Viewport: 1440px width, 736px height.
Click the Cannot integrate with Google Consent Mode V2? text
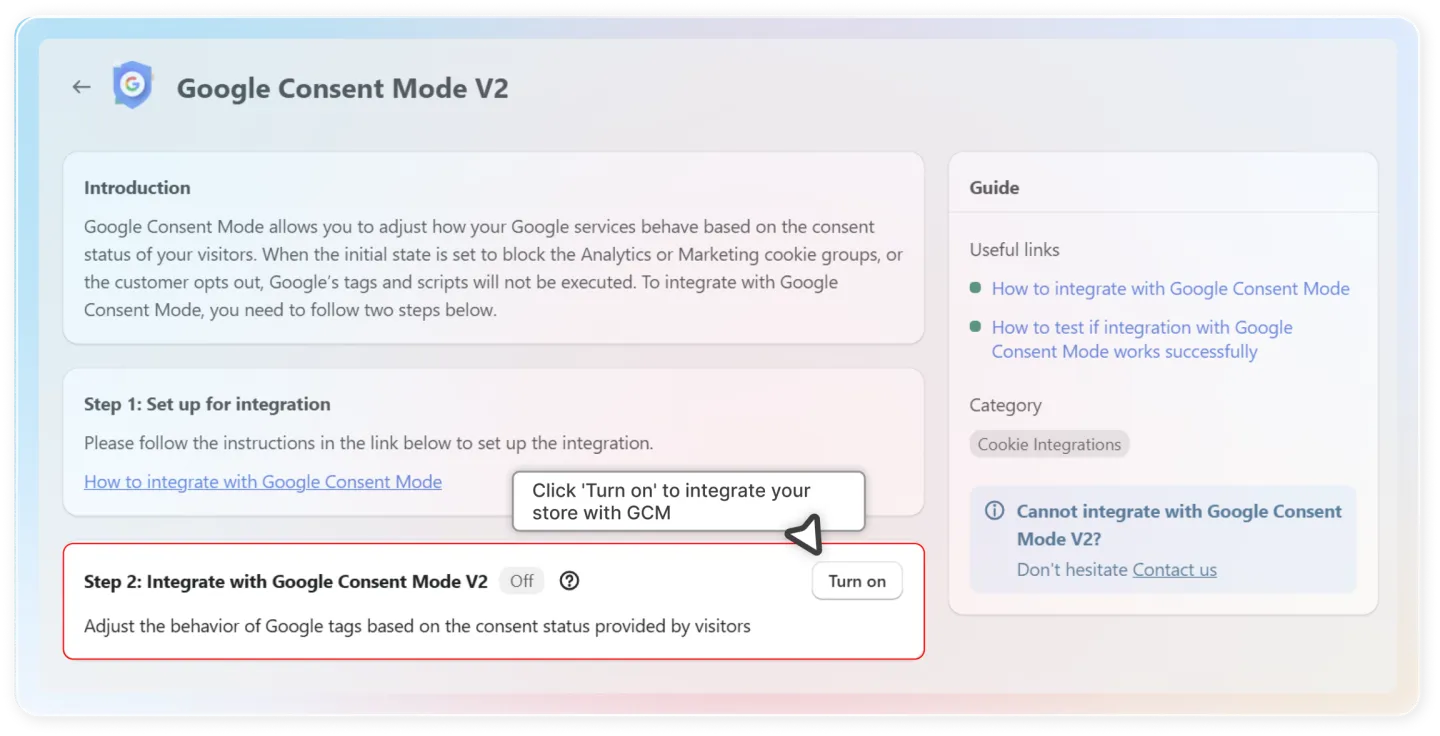tap(1179, 525)
